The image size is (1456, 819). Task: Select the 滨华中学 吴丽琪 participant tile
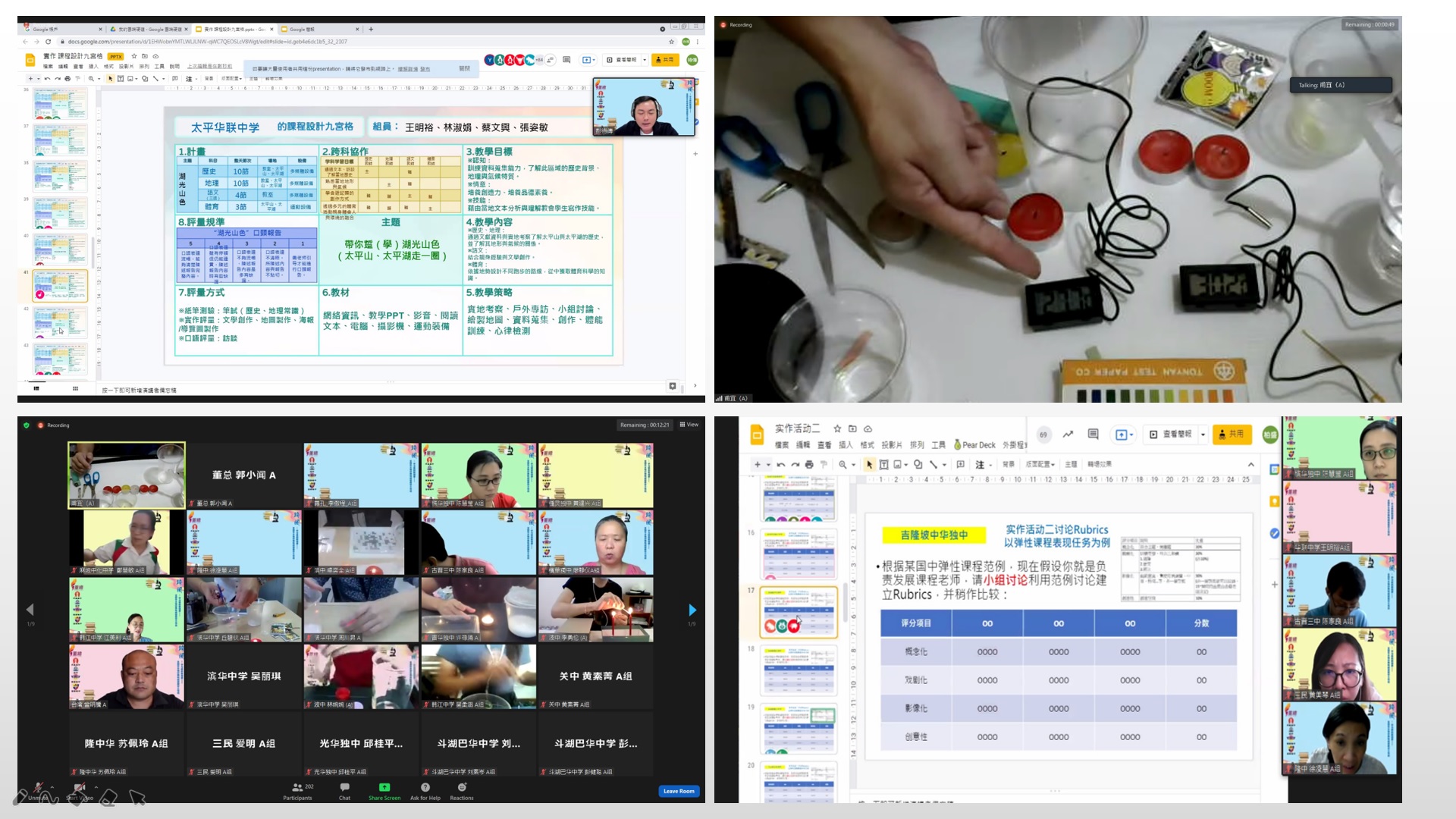click(244, 676)
